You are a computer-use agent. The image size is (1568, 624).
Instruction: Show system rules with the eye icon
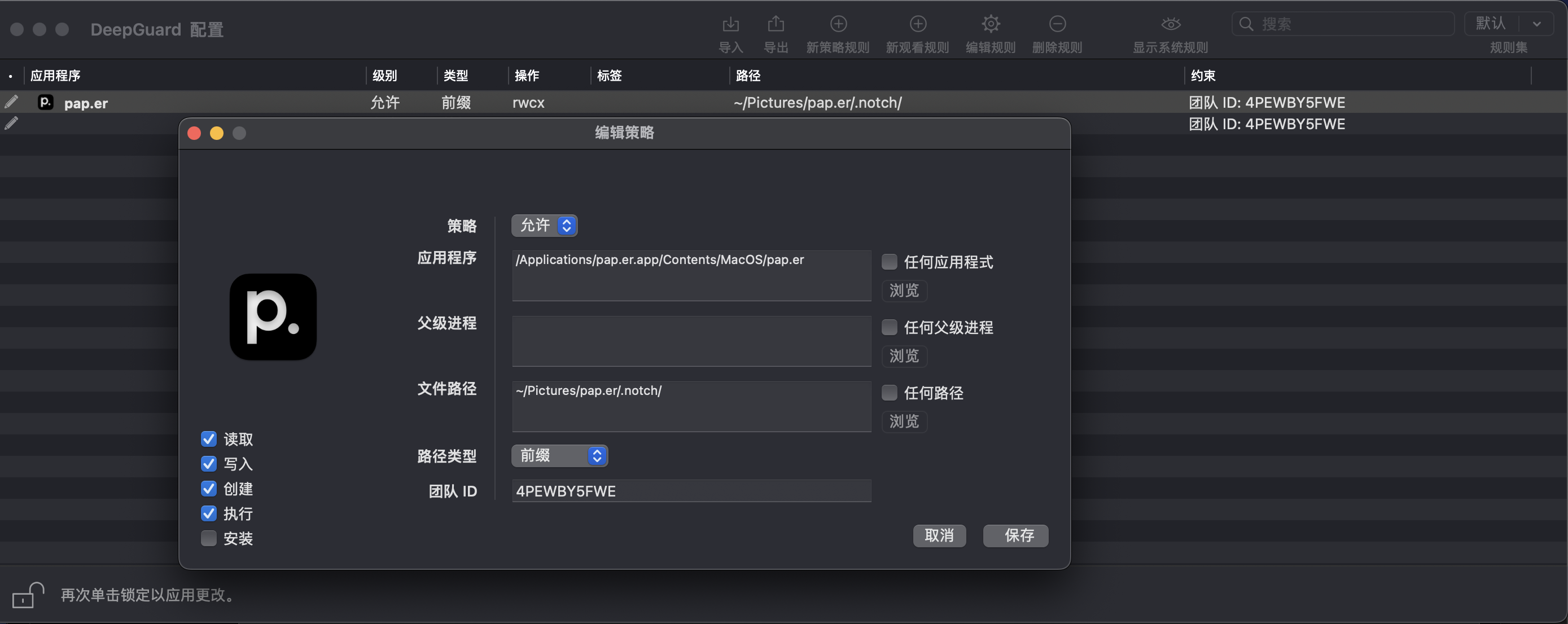pos(1170,24)
